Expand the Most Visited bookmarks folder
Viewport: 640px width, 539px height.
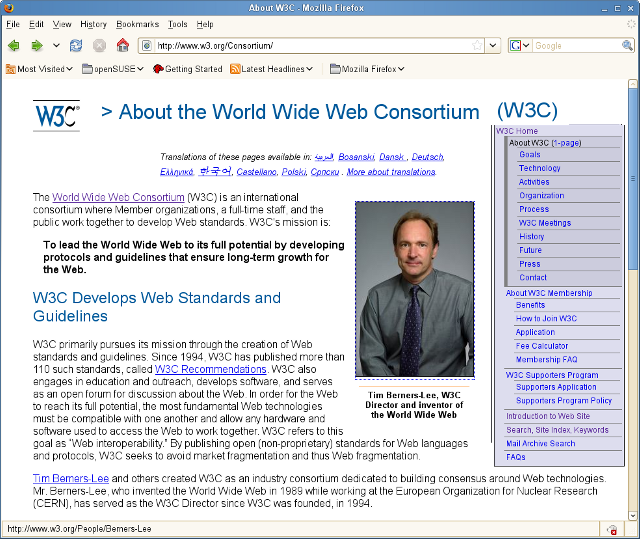(39, 69)
